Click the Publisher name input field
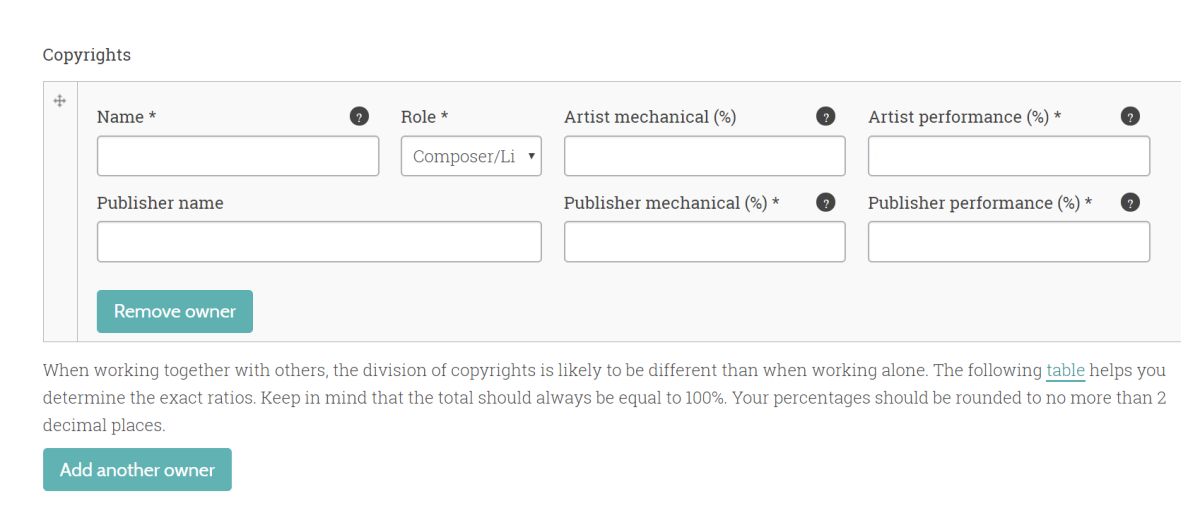The height and width of the screenshot is (520, 1200). tap(319, 242)
